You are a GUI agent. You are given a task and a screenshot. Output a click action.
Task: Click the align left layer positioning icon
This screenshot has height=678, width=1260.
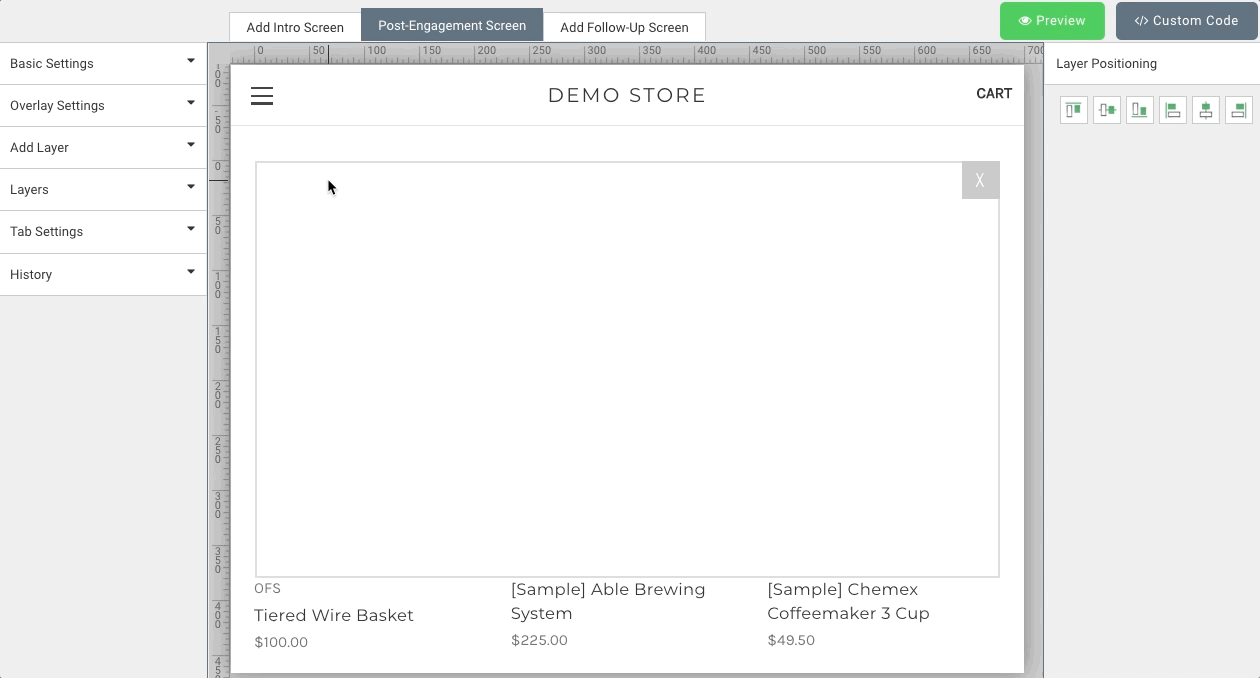coord(1173,110)
